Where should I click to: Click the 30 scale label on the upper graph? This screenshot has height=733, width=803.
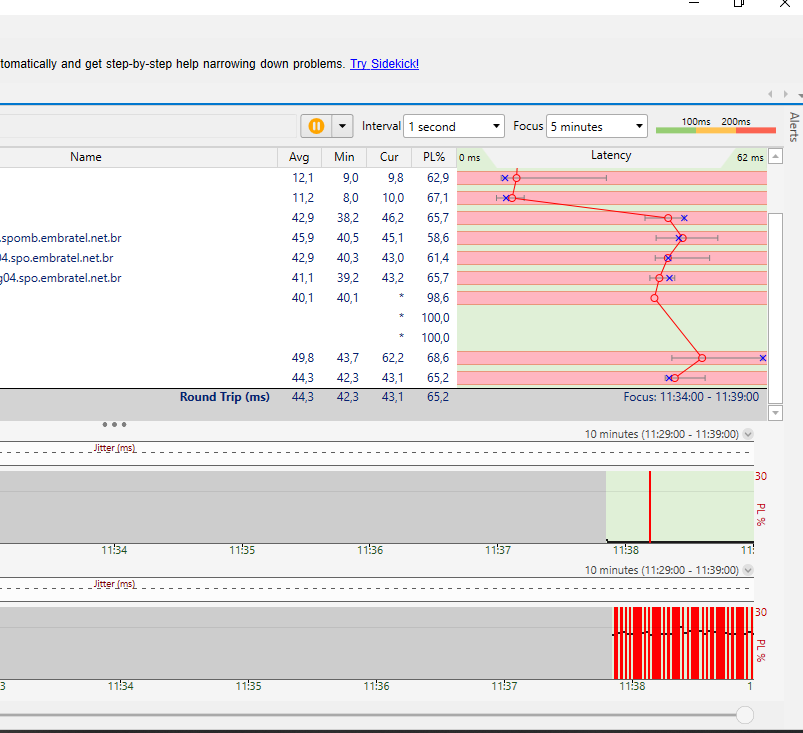click(761, 476)
